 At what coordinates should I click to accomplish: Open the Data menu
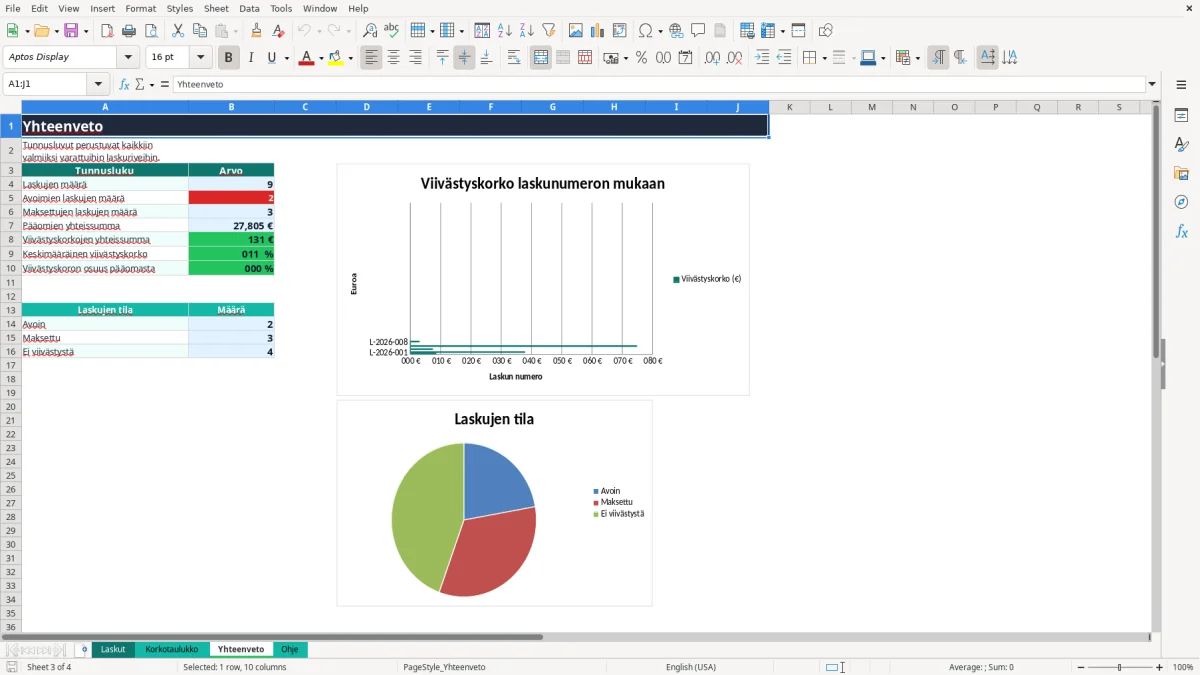249,9
